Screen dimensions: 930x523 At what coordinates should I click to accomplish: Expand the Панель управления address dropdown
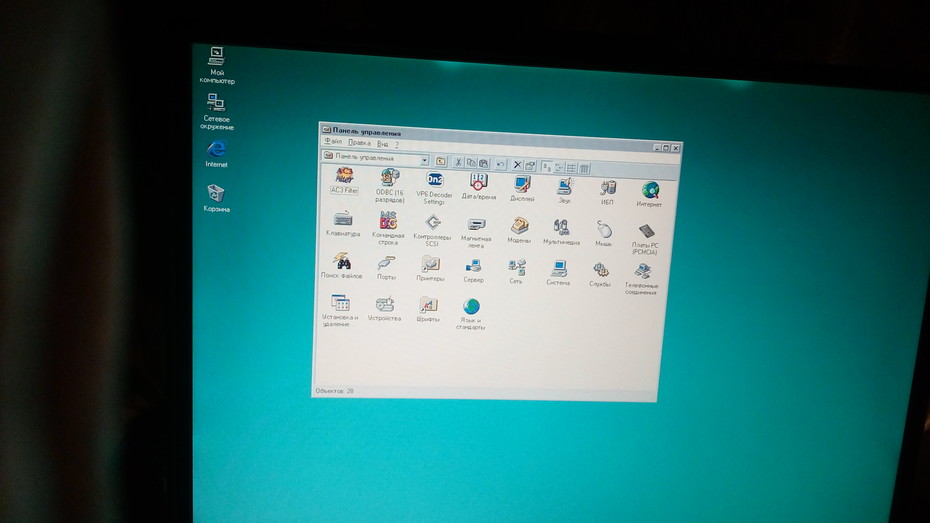coord(425,160)
